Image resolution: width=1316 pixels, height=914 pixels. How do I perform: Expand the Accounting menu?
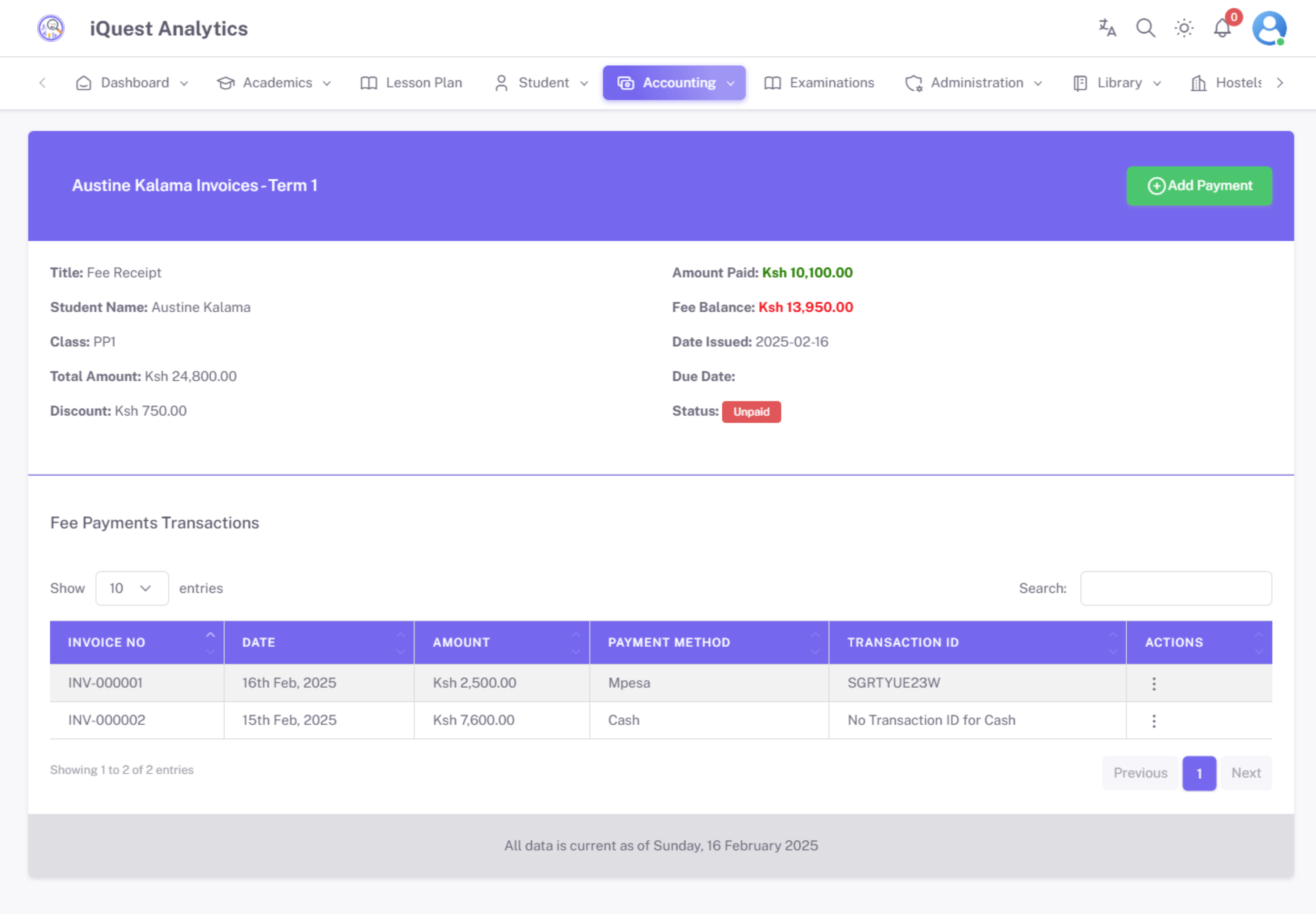(674, 83)
